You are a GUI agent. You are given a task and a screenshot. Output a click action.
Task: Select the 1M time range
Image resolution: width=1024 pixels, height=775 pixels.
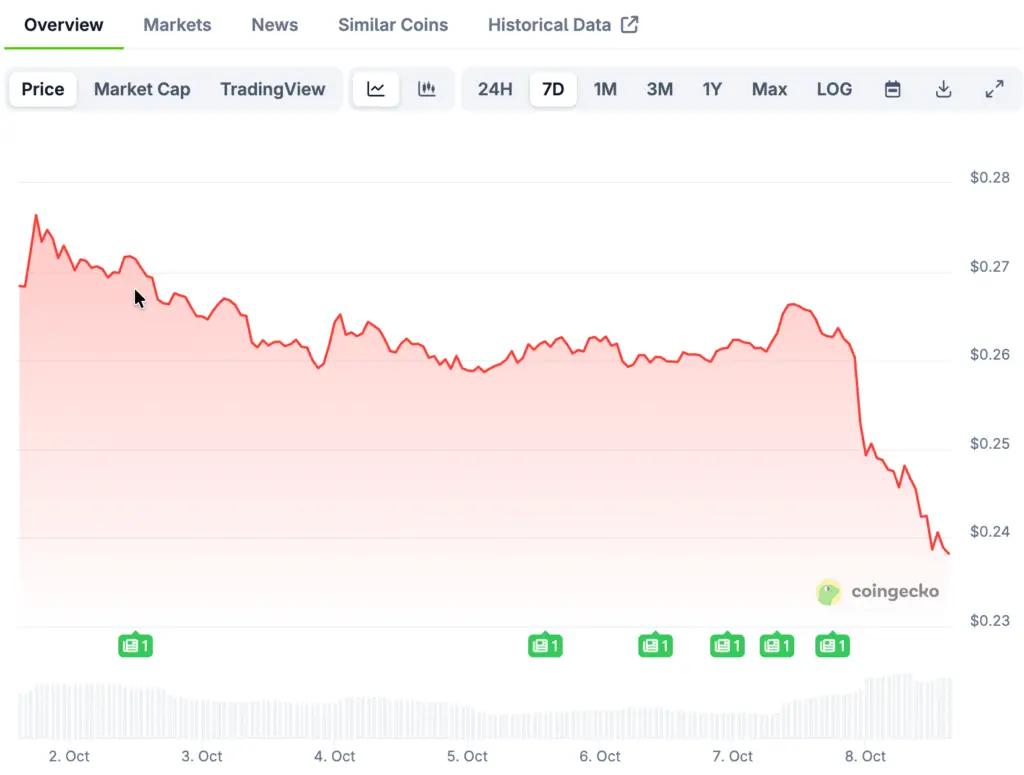tap(605, 89)
